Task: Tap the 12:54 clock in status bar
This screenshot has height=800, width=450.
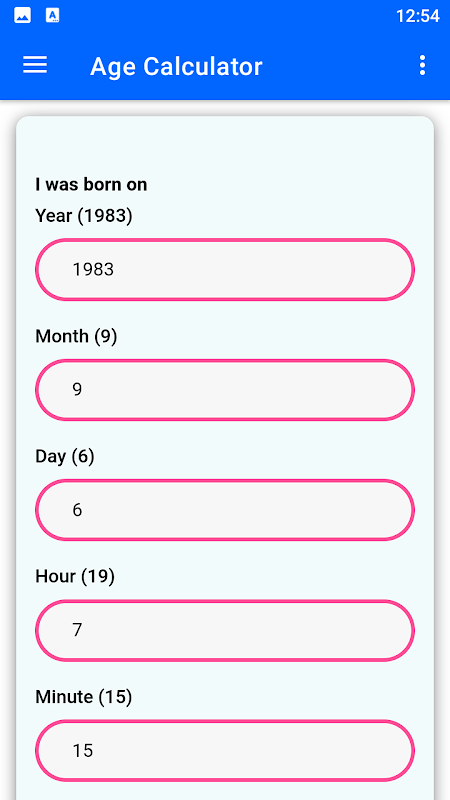Action: click(x=417, y=16)
